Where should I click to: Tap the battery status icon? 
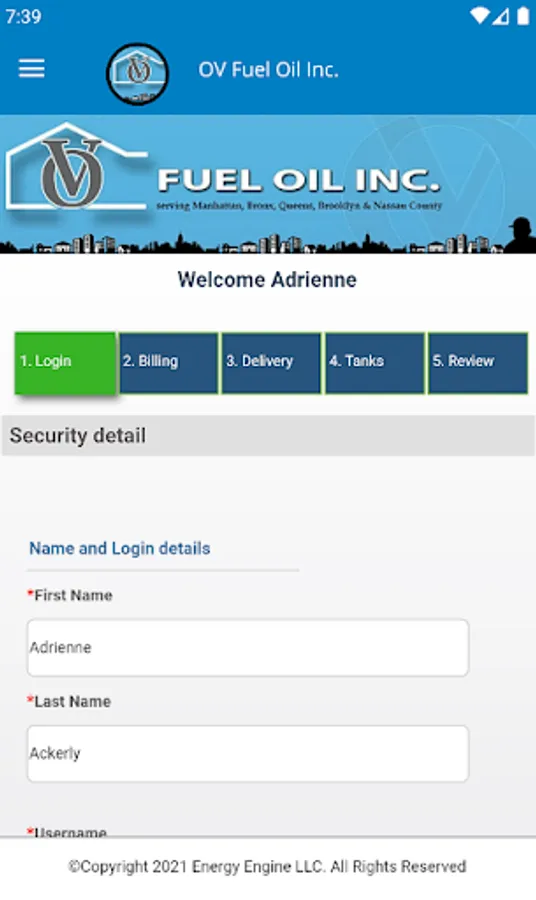tap(523, 16)
